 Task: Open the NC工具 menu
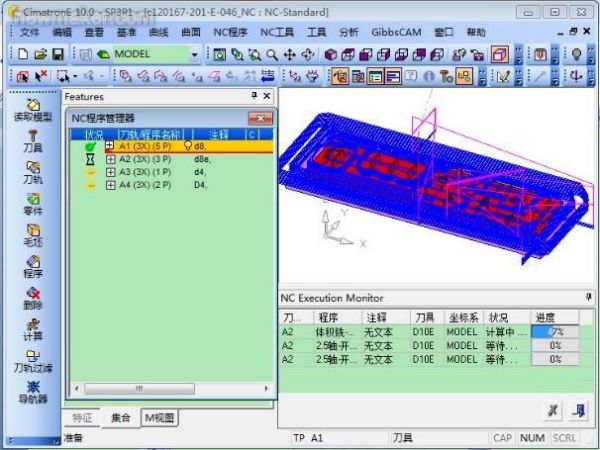pos(277,33)
